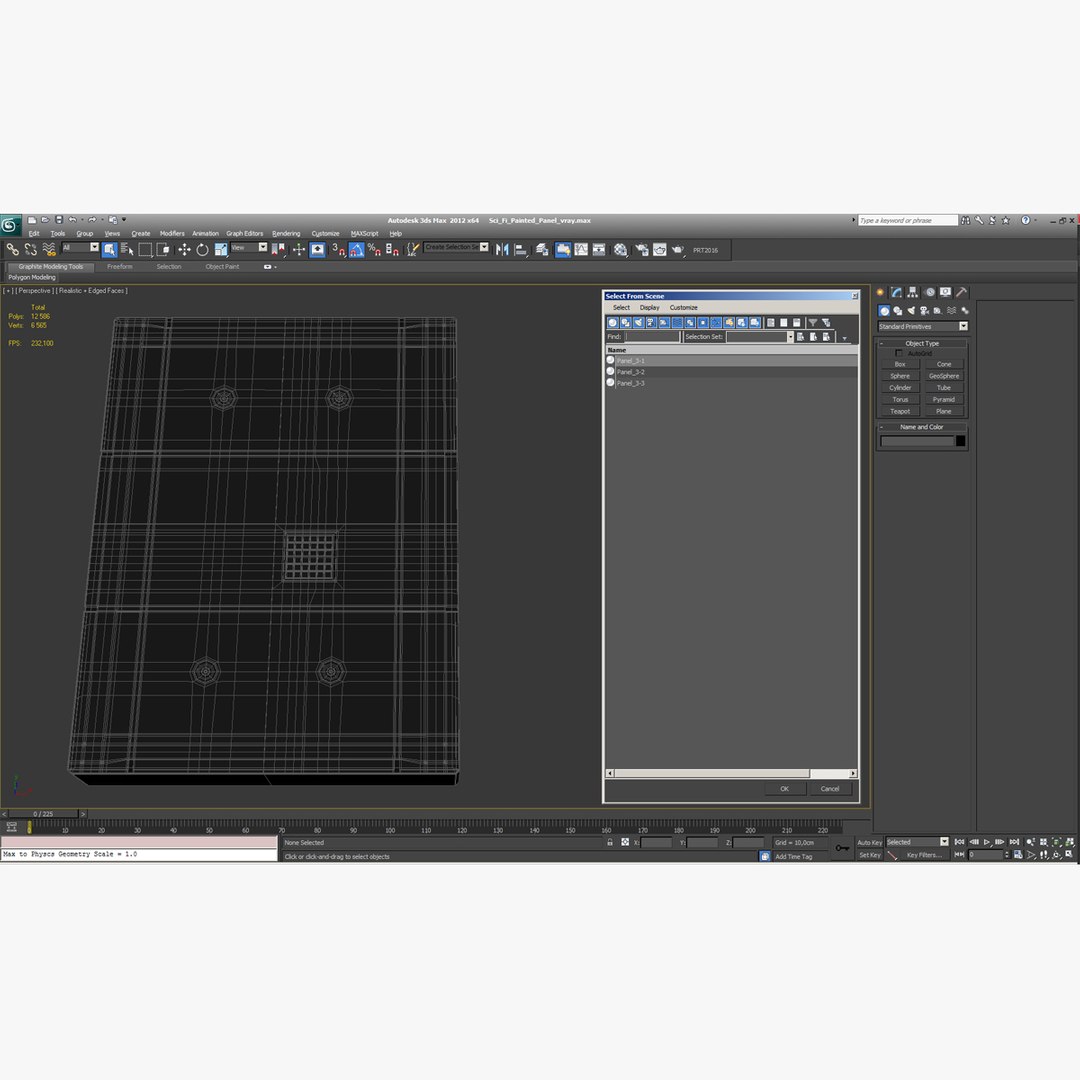1080x1080 pixels.
Task: Select the Shapes category in Create panel
Action: pyautogui.click(x=897, y=311)
